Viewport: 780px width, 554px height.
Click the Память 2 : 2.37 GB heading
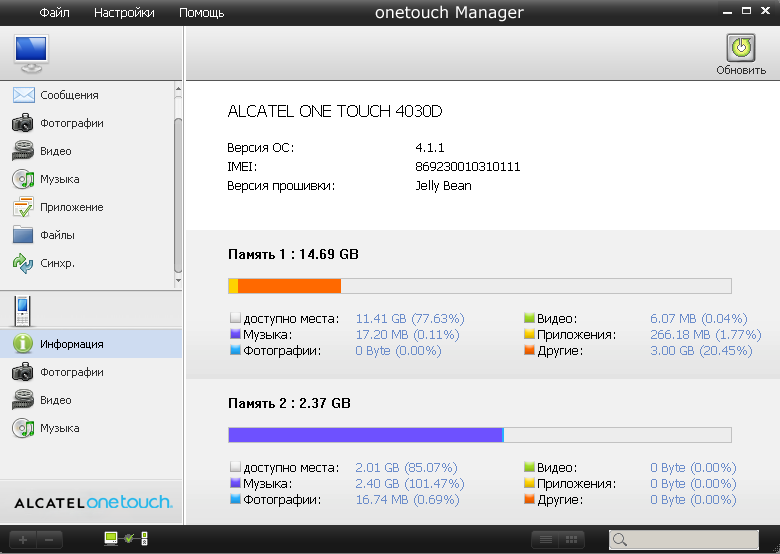(290, 403)
